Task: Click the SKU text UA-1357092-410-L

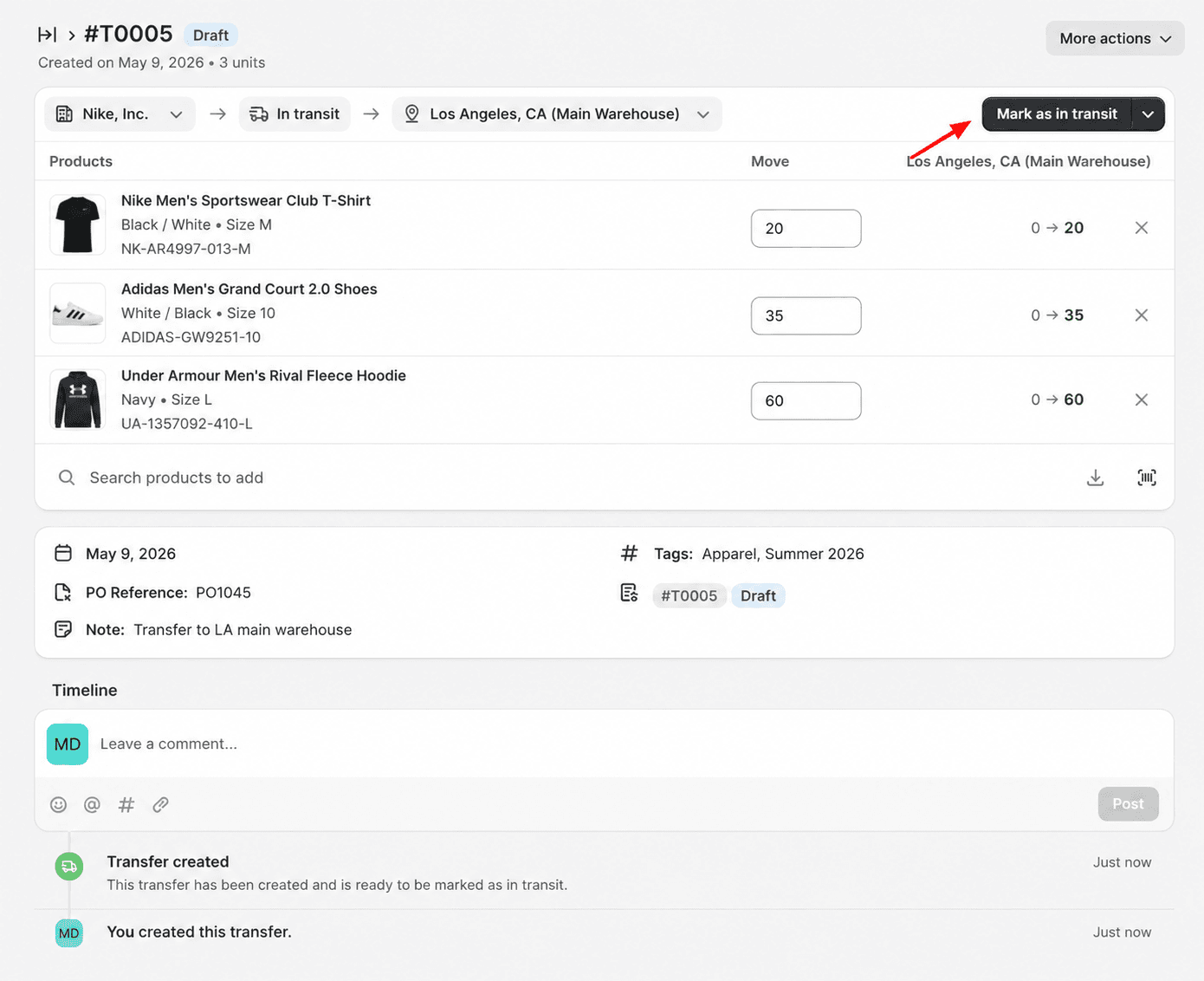Action: [187, 424]
